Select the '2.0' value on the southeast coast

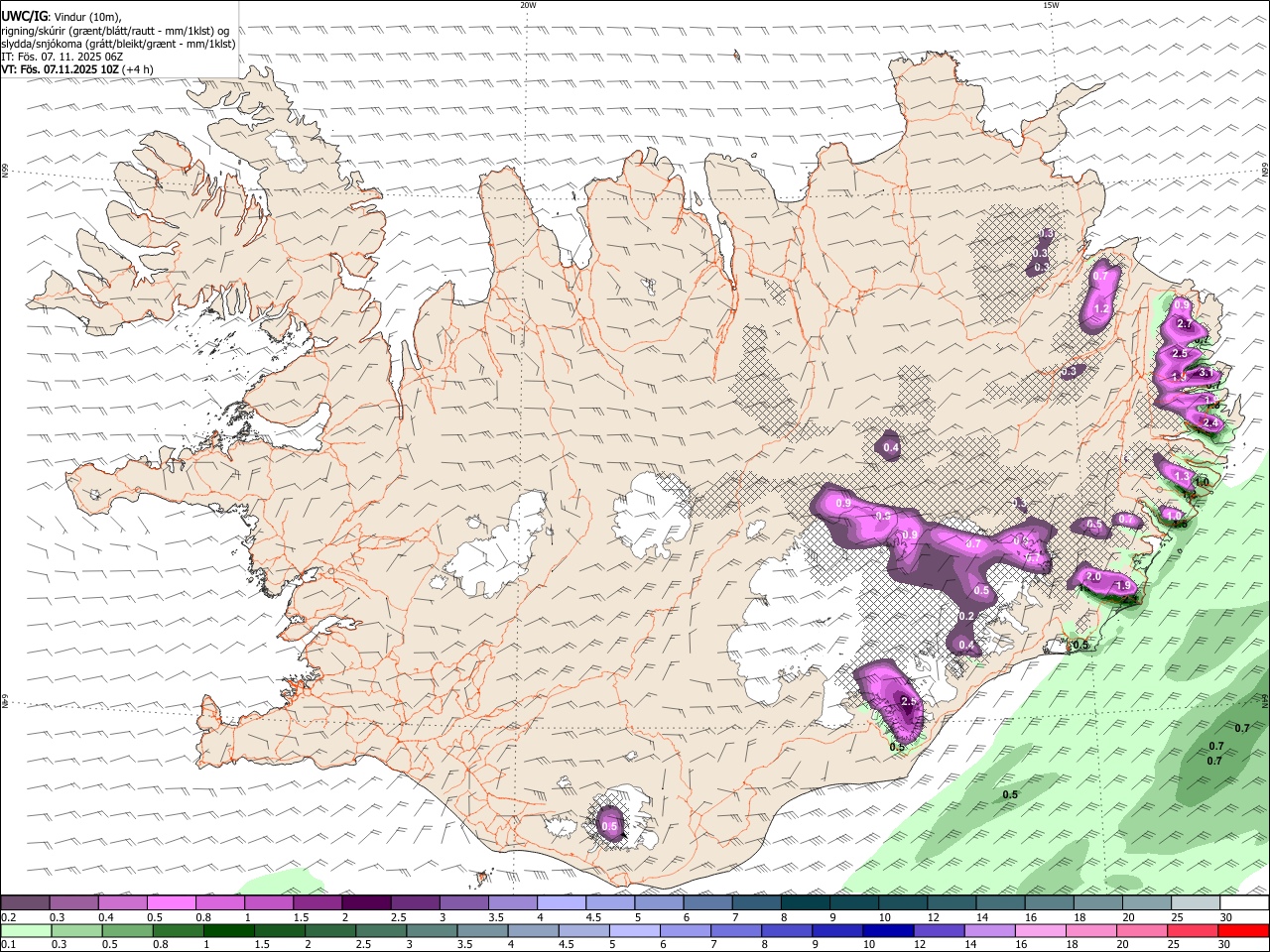coord(1093,577)
